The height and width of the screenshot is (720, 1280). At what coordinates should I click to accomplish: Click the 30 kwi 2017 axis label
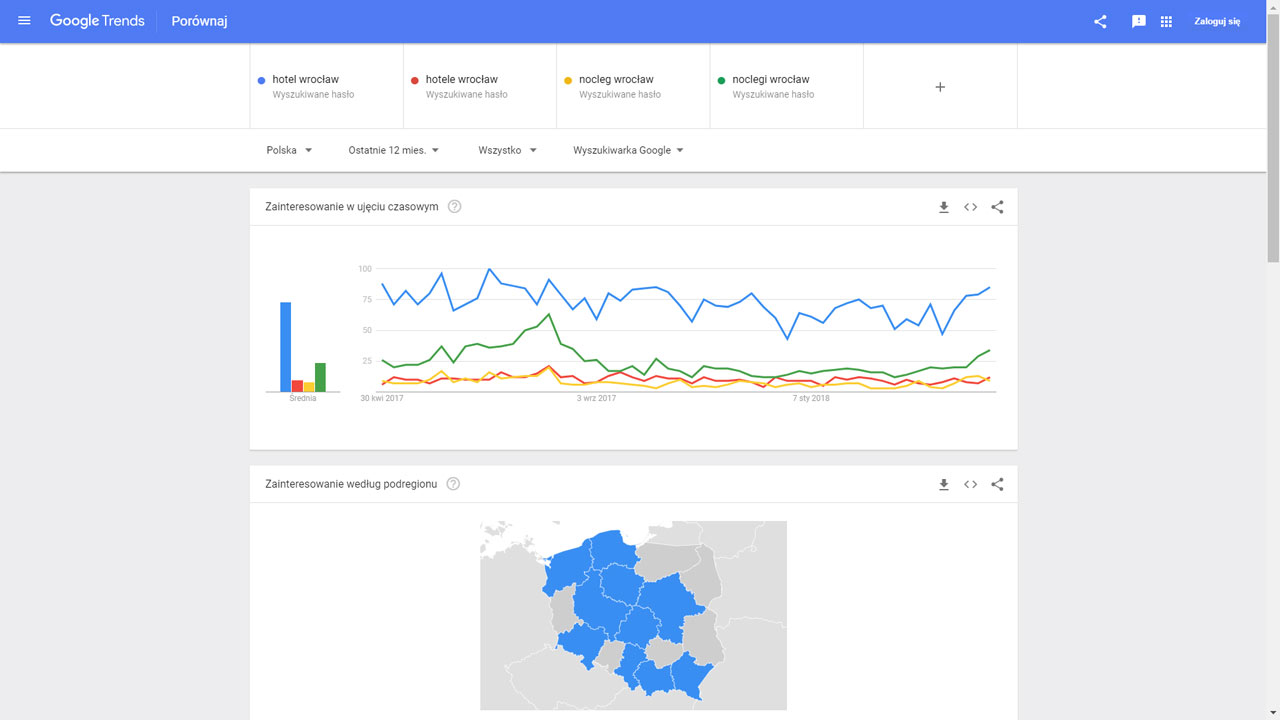(382, 398)
